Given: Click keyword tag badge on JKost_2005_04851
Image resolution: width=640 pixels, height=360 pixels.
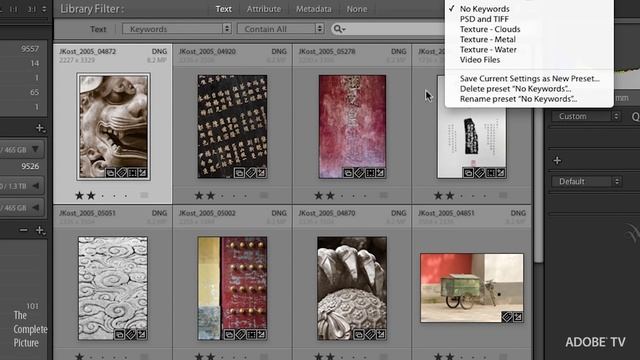Looking at the screenshot, I should coord(507,316).
